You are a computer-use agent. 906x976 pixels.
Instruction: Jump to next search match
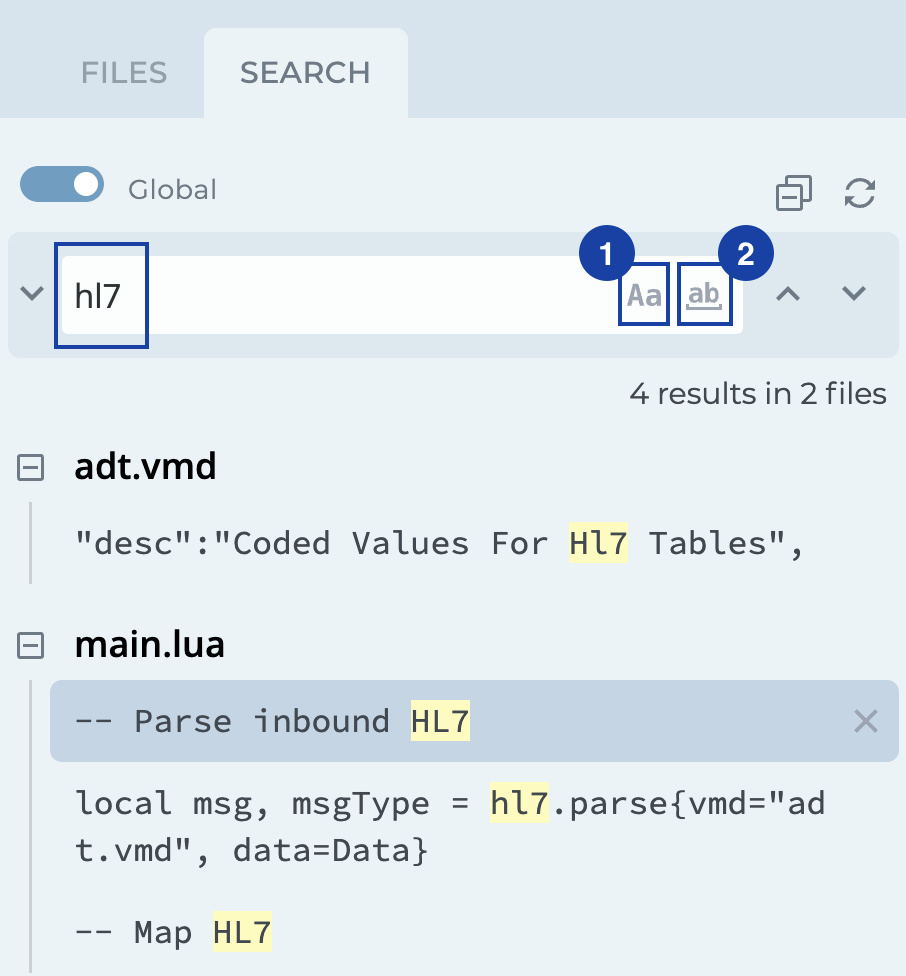point(853,294)
